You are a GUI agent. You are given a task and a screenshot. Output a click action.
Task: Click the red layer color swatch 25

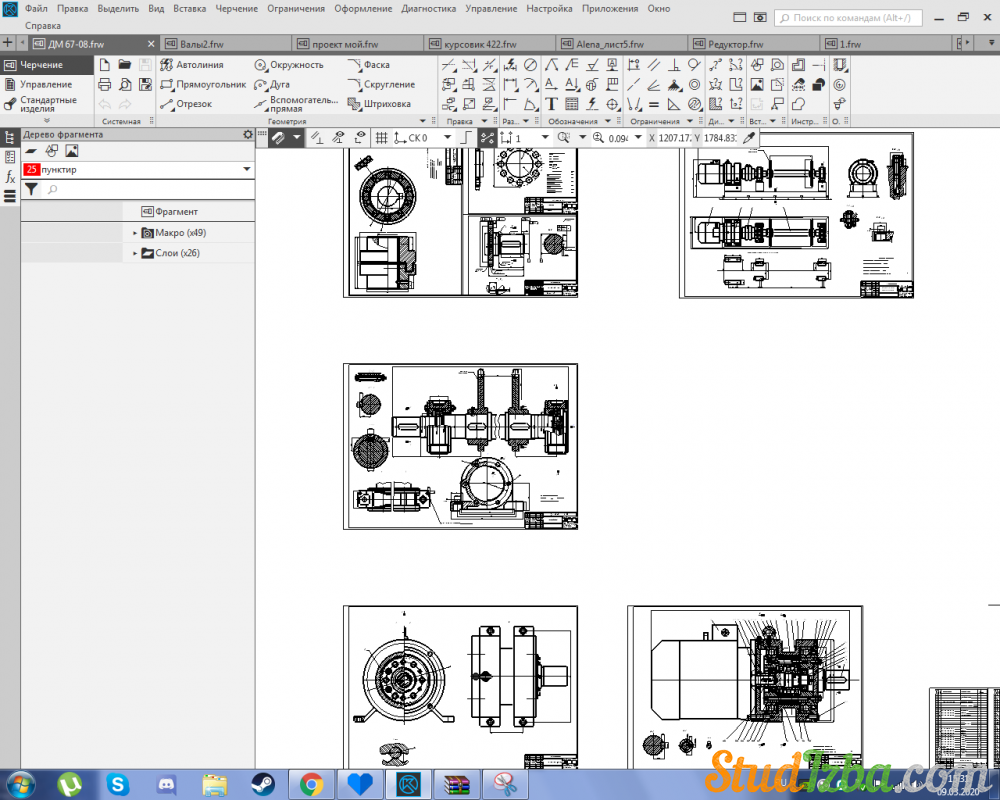point(31,170)
